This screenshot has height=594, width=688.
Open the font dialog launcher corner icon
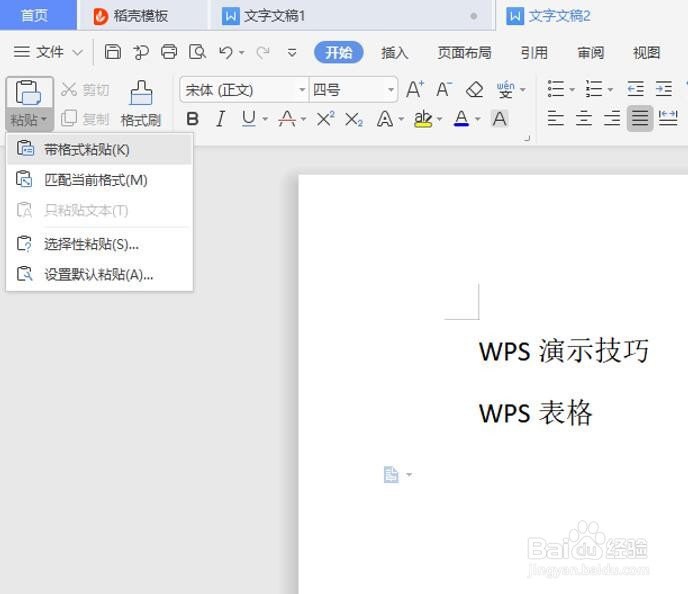527,138
